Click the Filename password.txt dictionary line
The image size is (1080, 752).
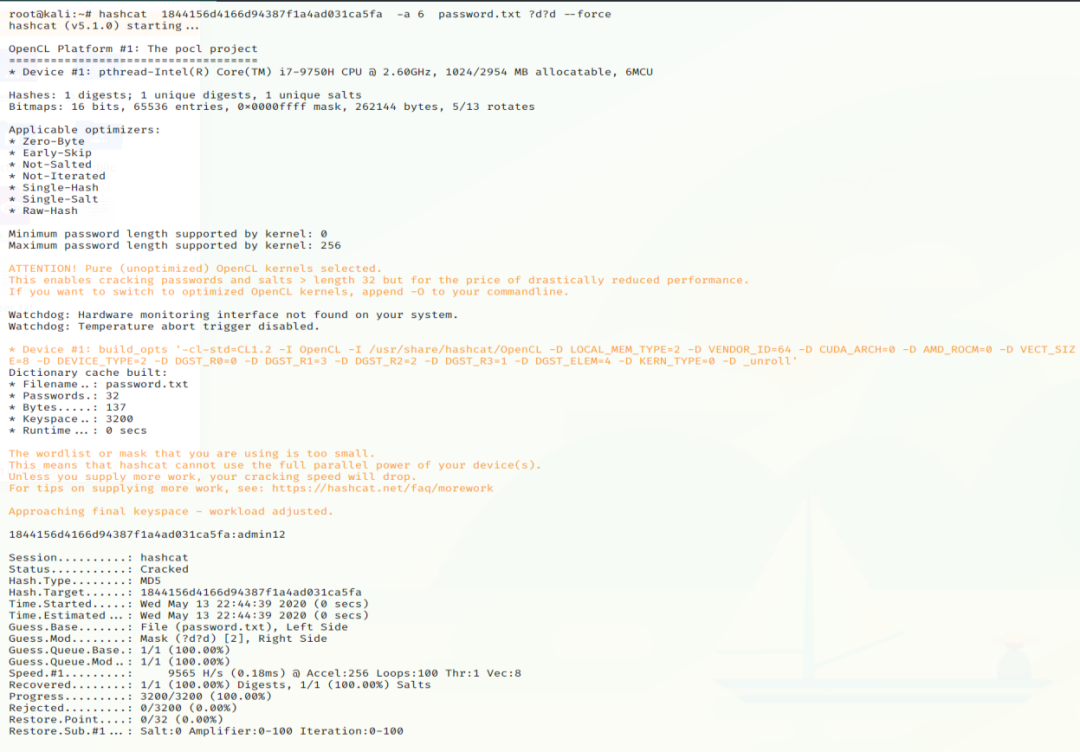(x=98, y=384)
